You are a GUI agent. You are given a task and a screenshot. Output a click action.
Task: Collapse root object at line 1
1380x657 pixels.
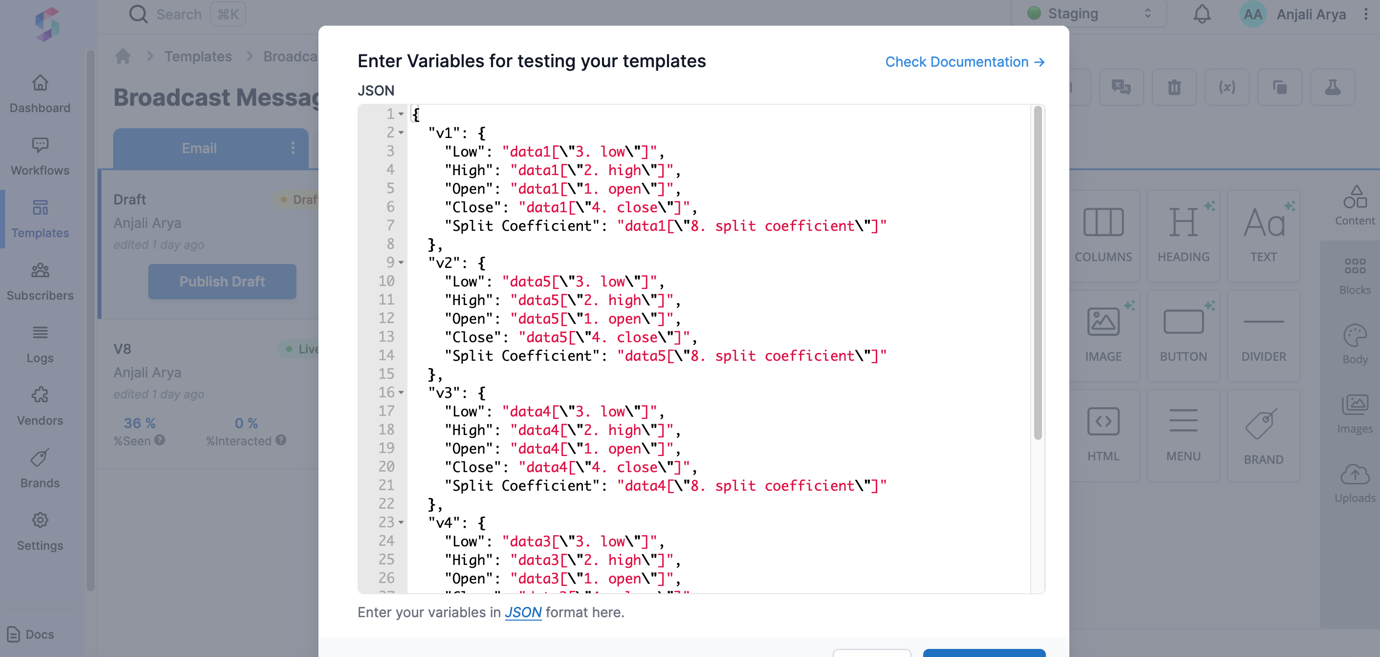pos(401,114)
